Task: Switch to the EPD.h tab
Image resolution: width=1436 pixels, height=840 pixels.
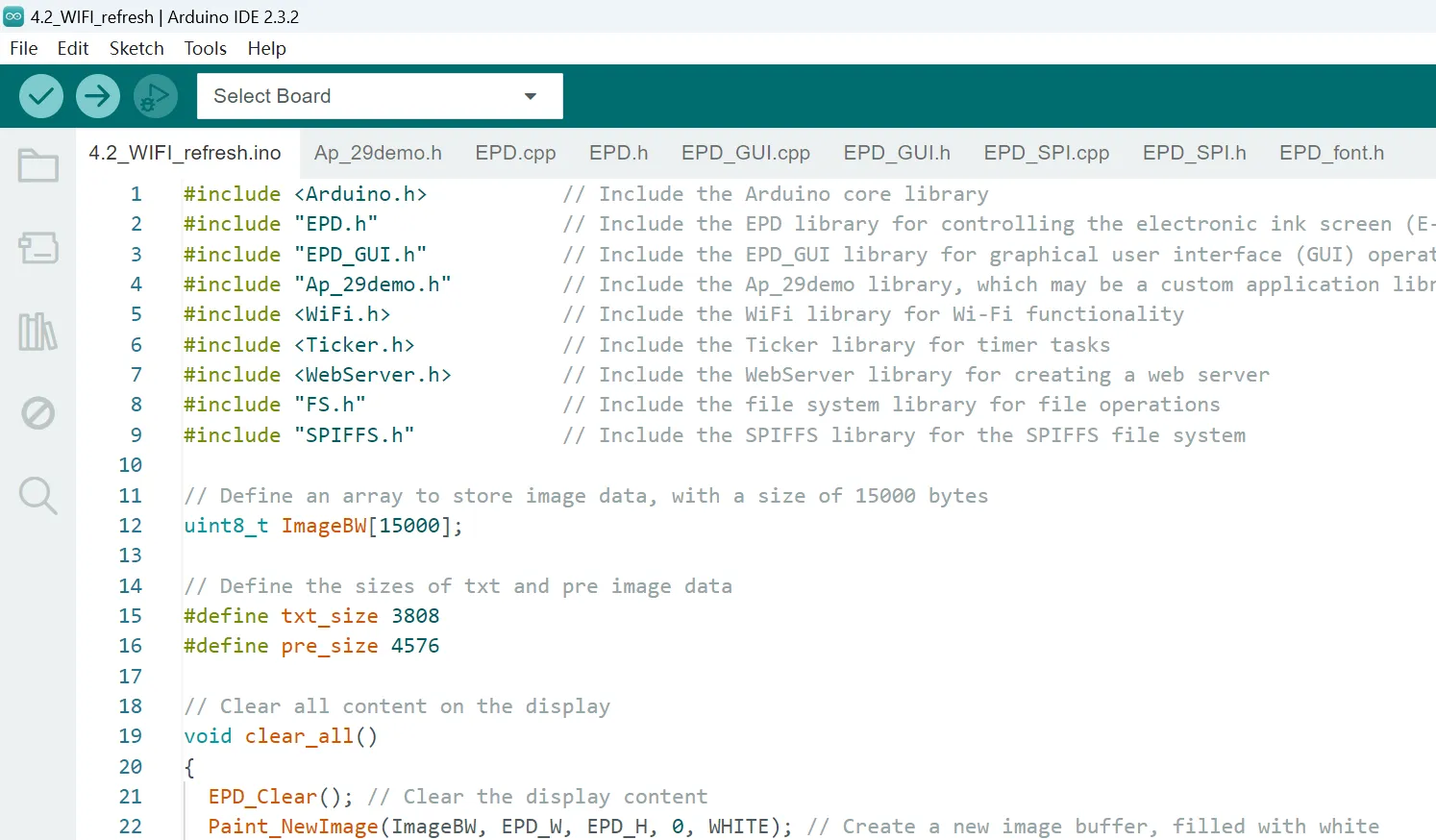Action: 619,153
